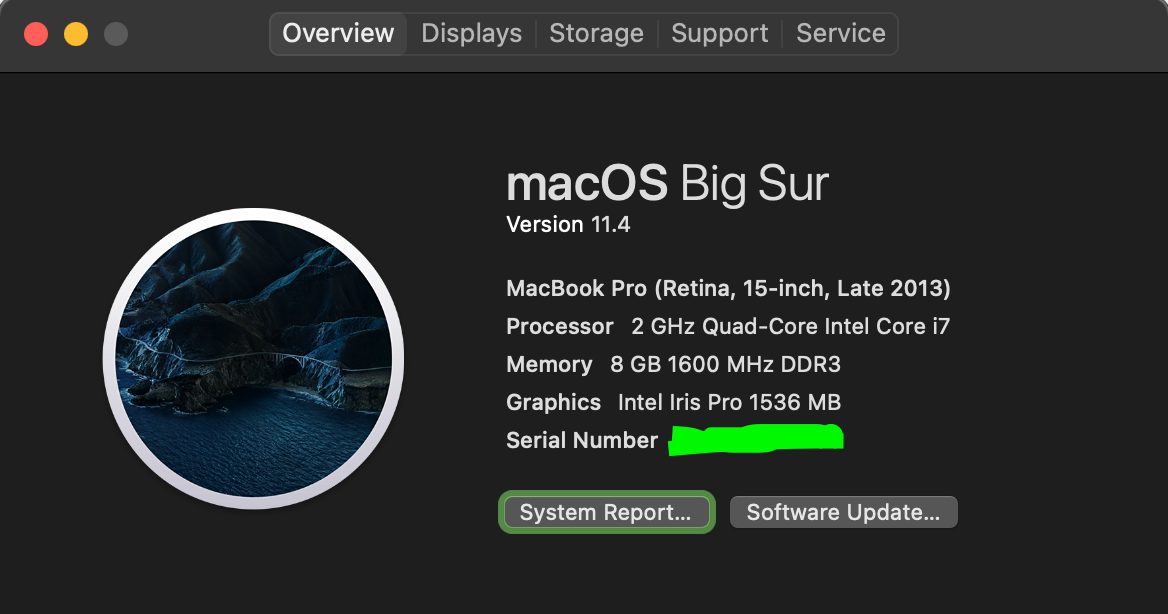The width and height of the screenshot is (1168, 614).
Task: Minimize the window with yellow button
Action: [76, 34]
